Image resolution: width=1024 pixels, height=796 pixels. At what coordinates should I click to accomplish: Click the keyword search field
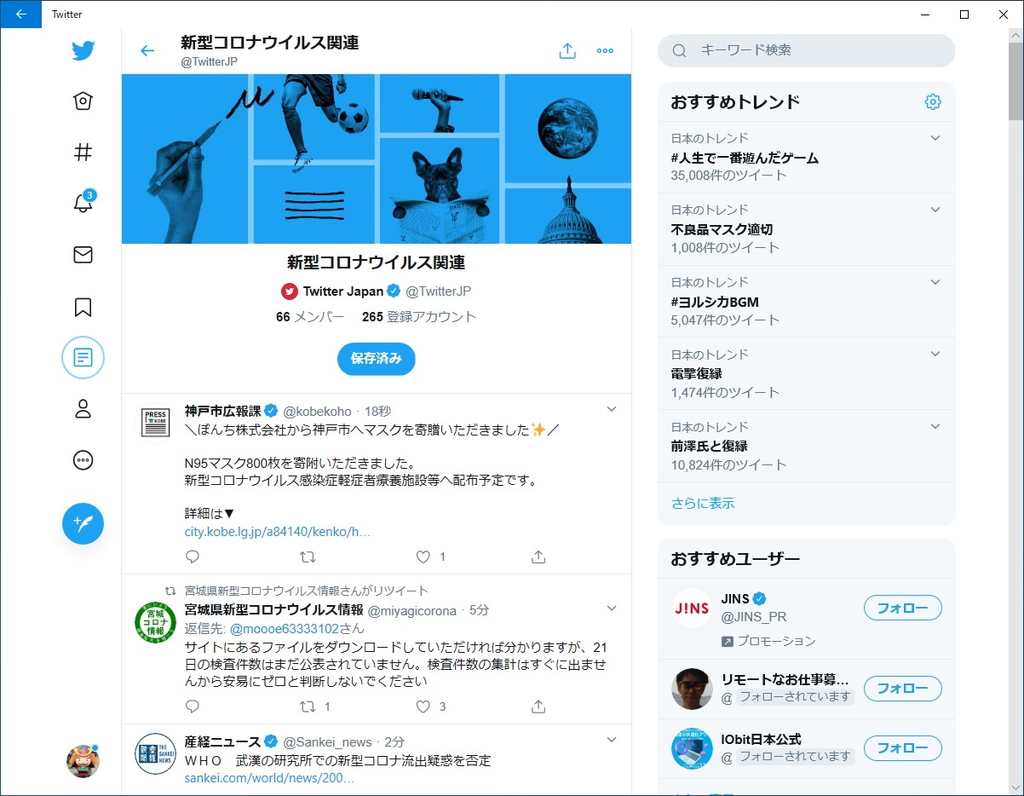tap(805, 50)
